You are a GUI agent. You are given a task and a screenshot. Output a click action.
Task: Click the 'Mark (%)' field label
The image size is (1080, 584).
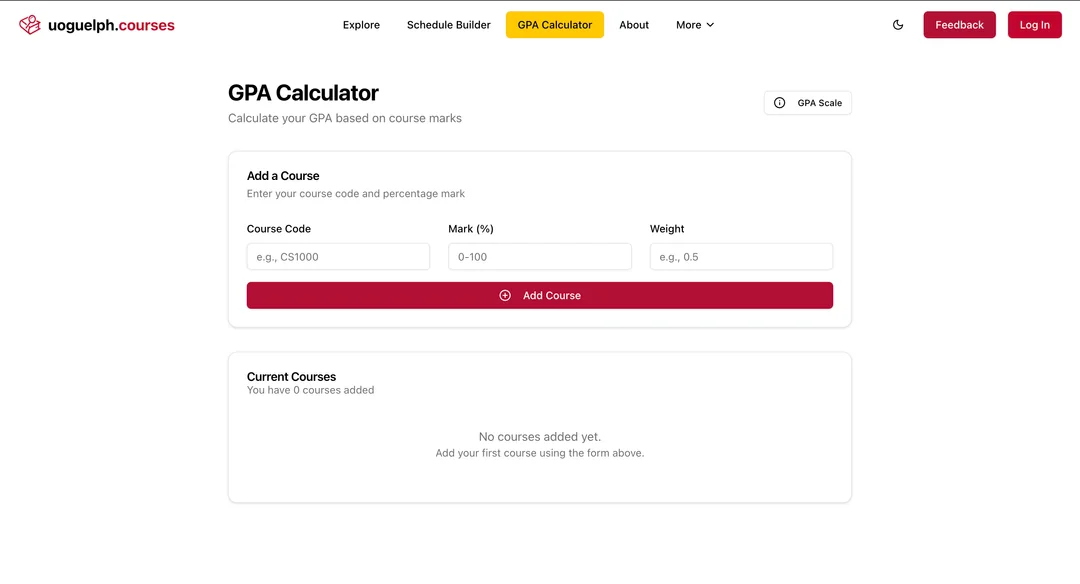(471, 229)
